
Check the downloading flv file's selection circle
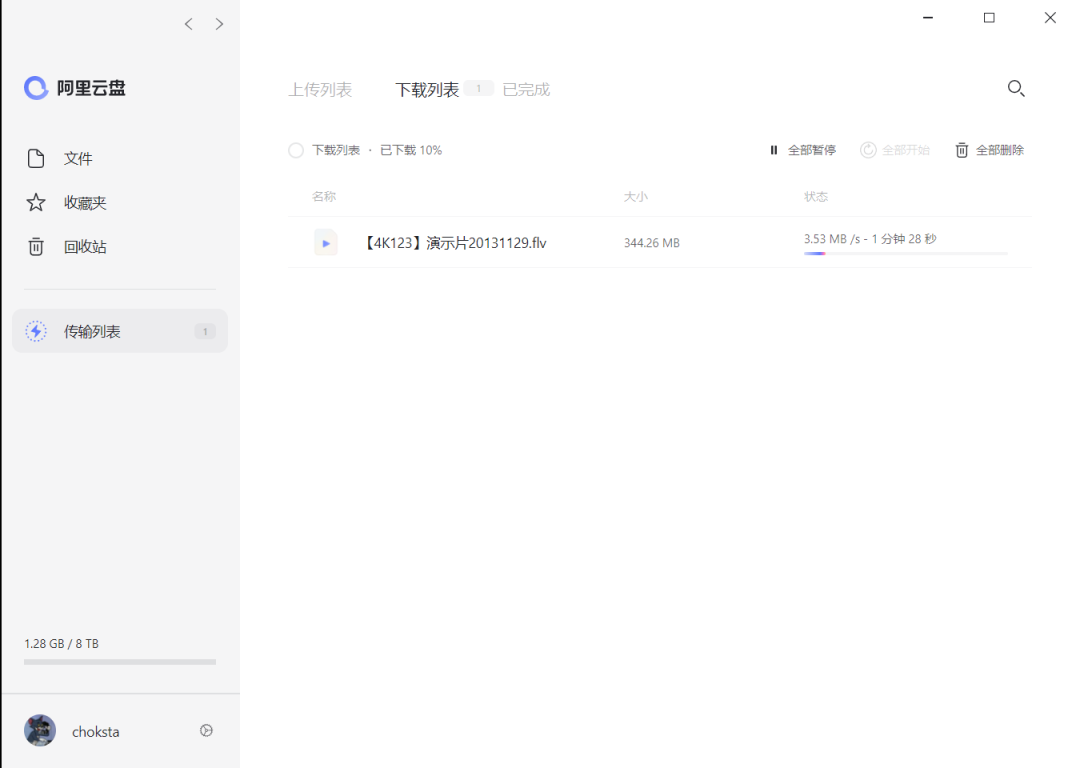click(x=296, y=242)
